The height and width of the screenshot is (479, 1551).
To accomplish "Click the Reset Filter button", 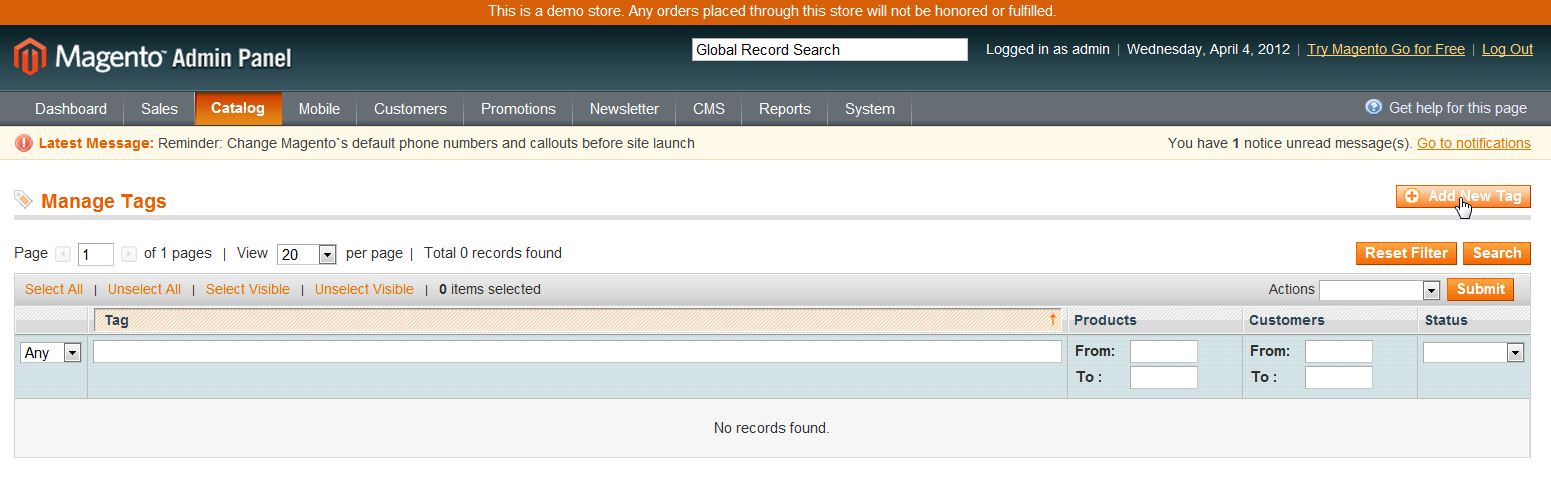I will (x=1406, y=253).
